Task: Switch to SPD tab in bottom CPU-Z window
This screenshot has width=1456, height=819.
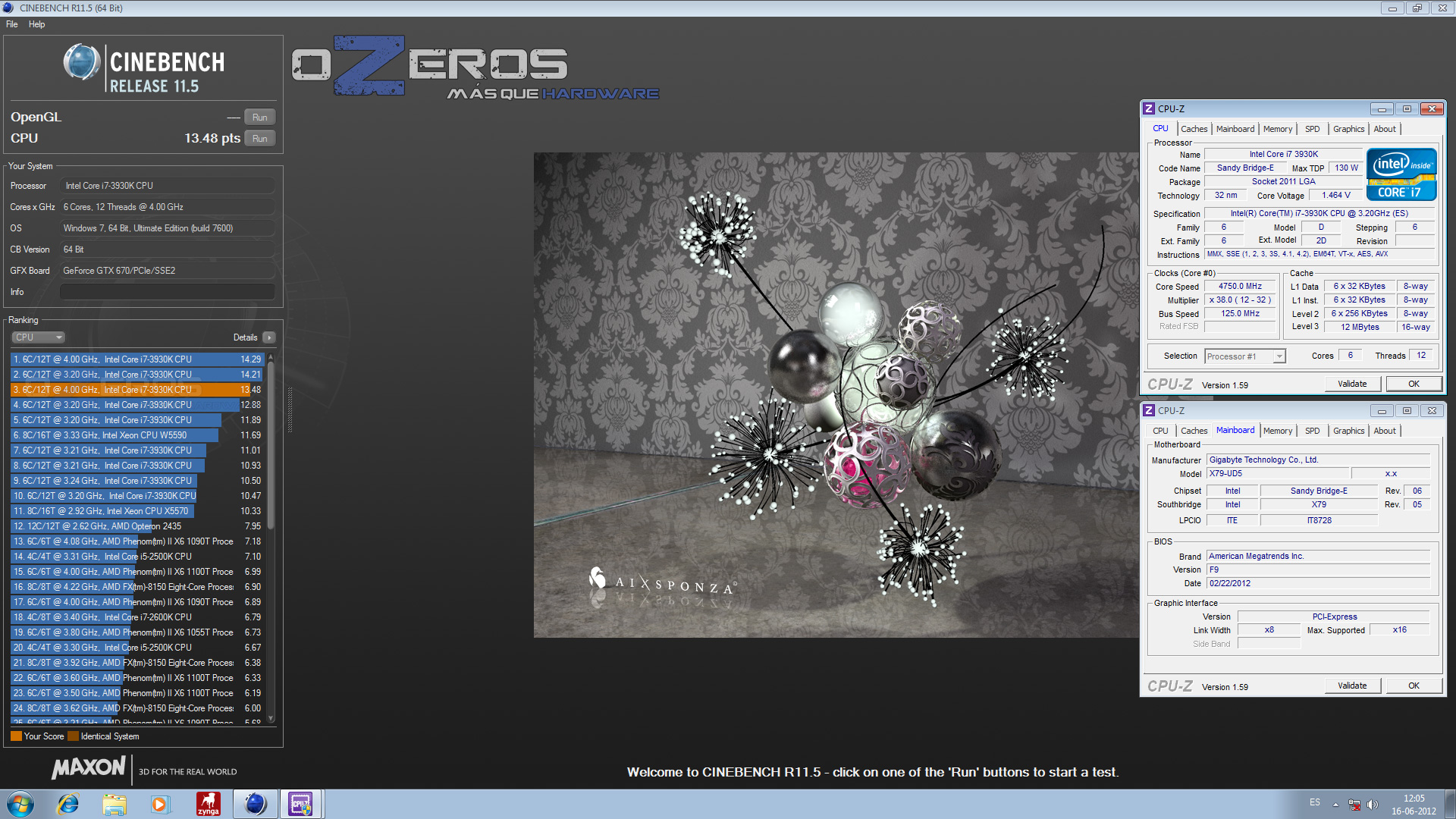Action: click(1312, 431)
